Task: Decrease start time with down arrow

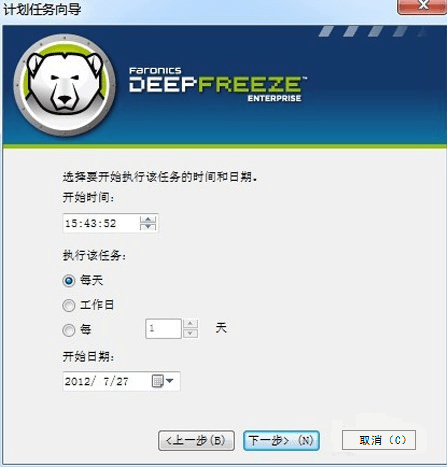Action: [148, 227]
